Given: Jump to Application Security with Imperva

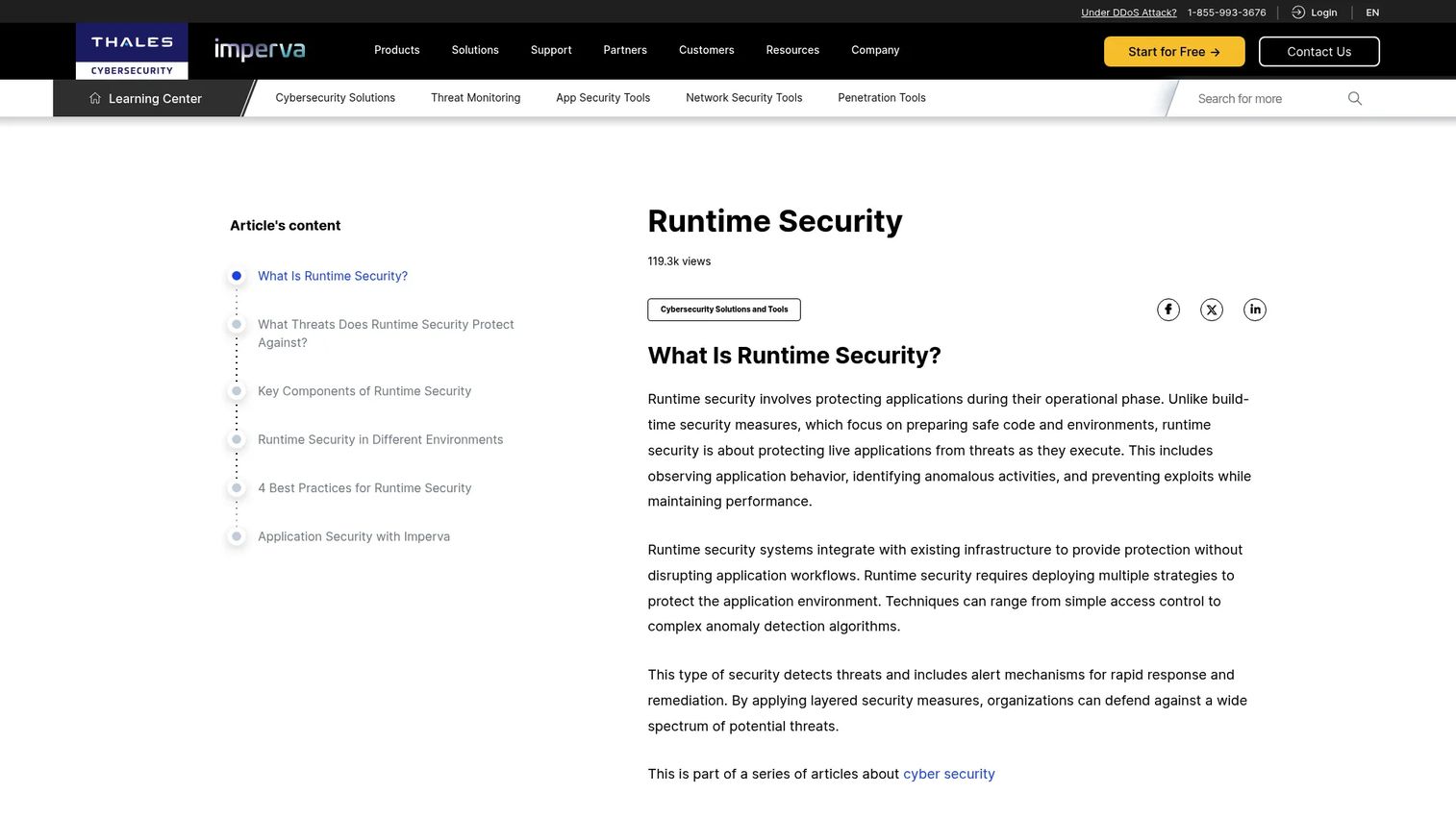Looking at the screenshot, I should pos(354,536).
